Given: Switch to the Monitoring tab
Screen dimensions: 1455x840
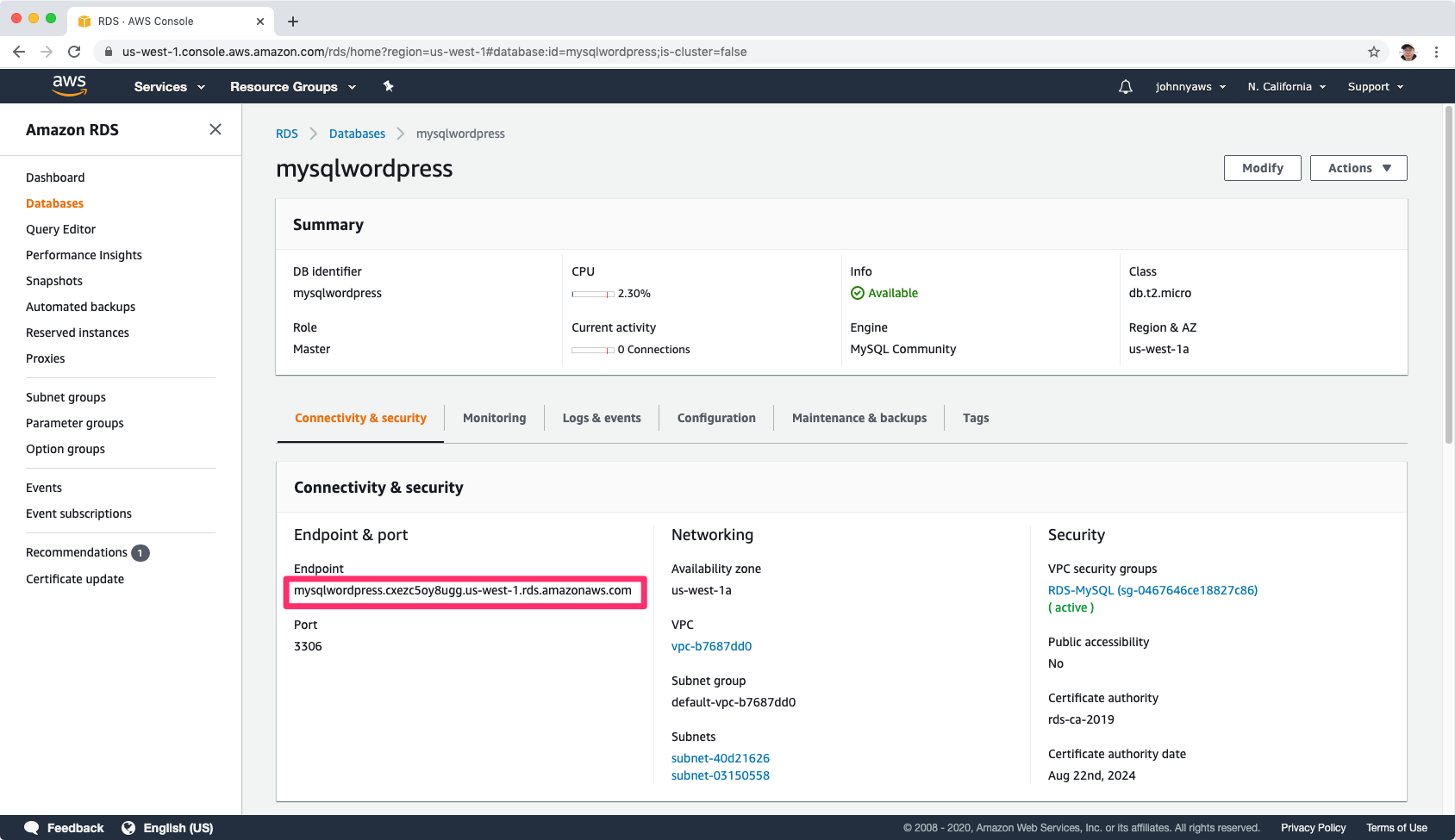Looking at the screenshot, I should tap(494, 418).
